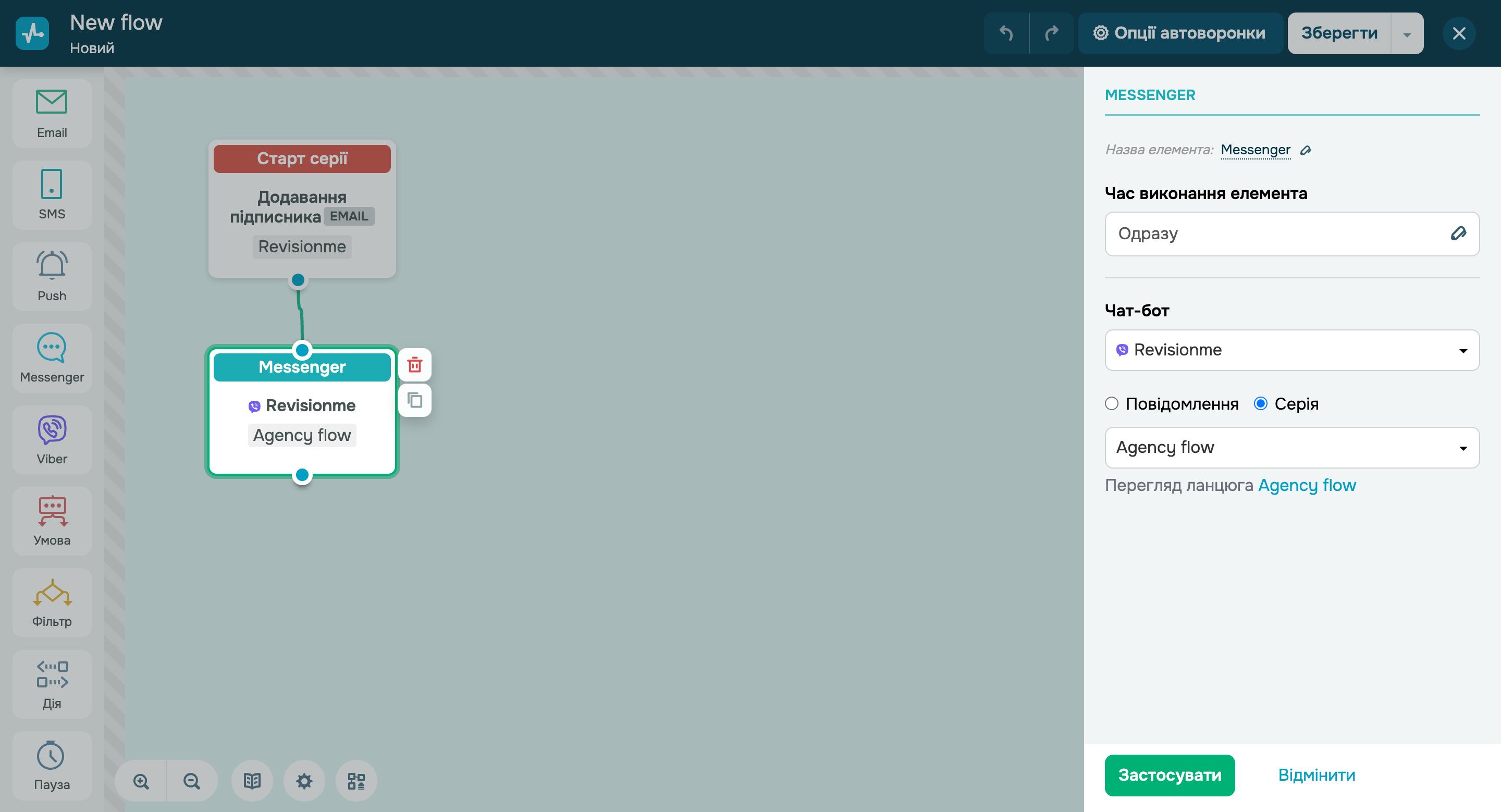The image size is (1501, 812).
Task: Add a Пауза pause element
Action: click(x=52, y=766)
